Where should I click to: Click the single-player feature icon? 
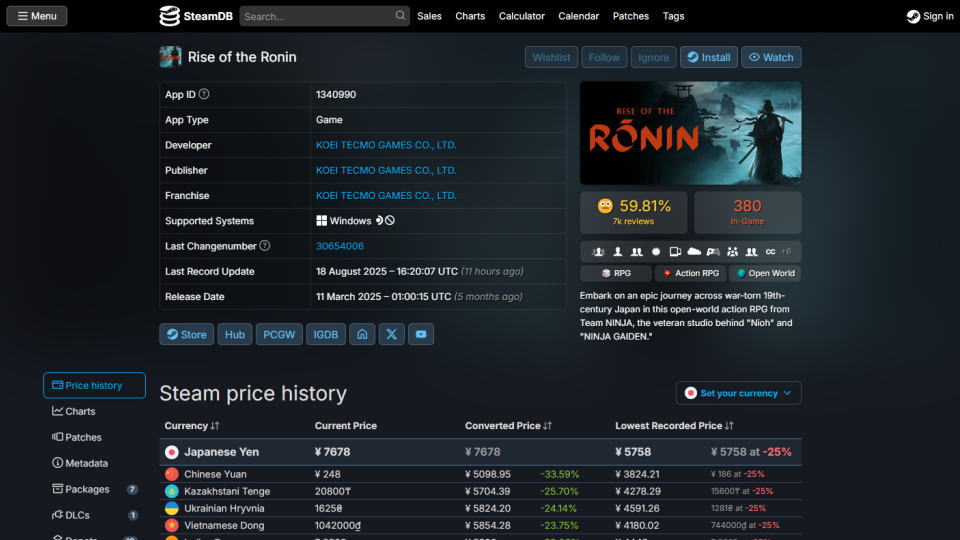pyautogui.click(x=618, y=252)
